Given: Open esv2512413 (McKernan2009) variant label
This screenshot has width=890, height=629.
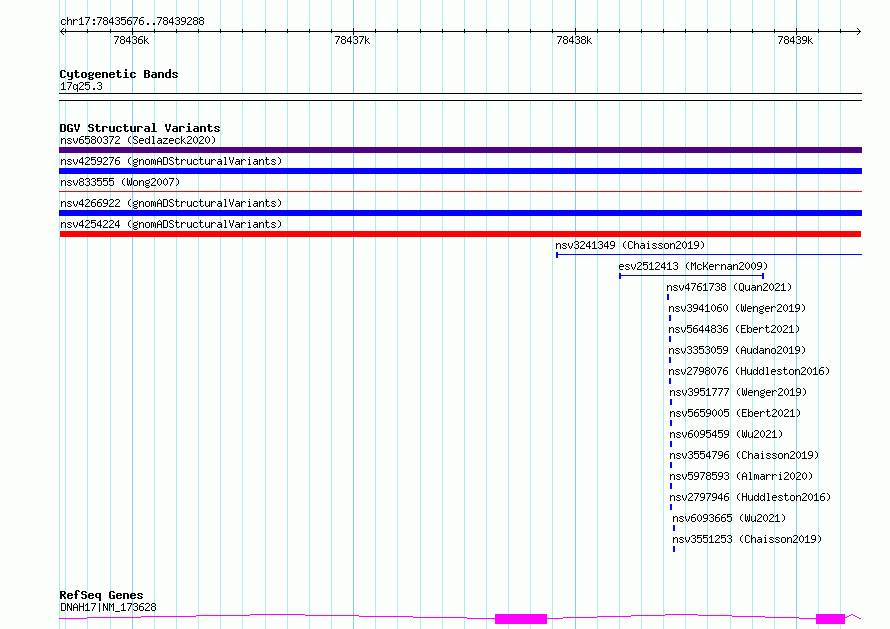Looking at the screenshot, I should coord(693,266).
